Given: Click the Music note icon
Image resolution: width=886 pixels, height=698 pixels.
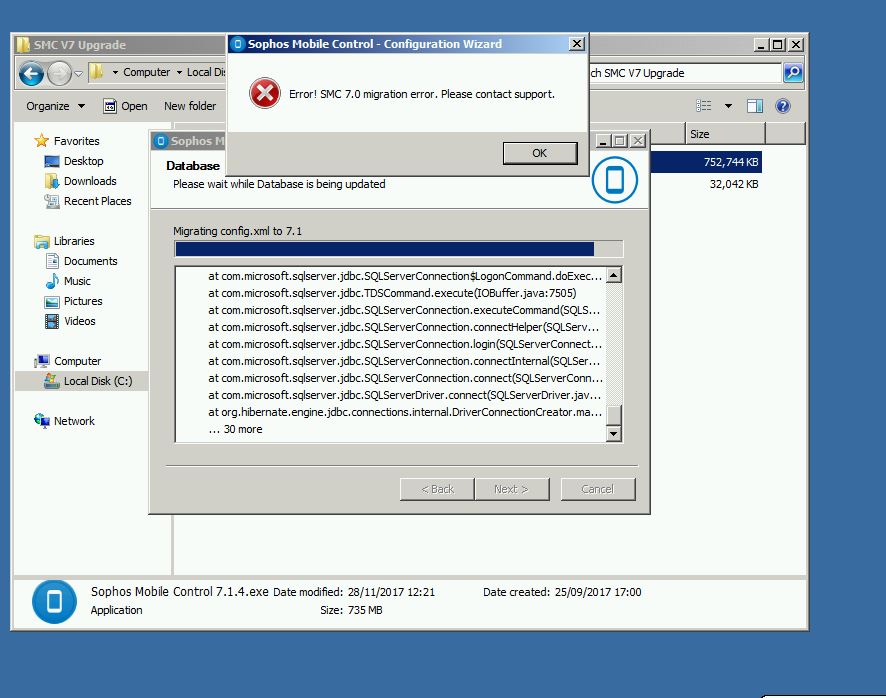Looking at the screenshot, I should tap(52, 281).
